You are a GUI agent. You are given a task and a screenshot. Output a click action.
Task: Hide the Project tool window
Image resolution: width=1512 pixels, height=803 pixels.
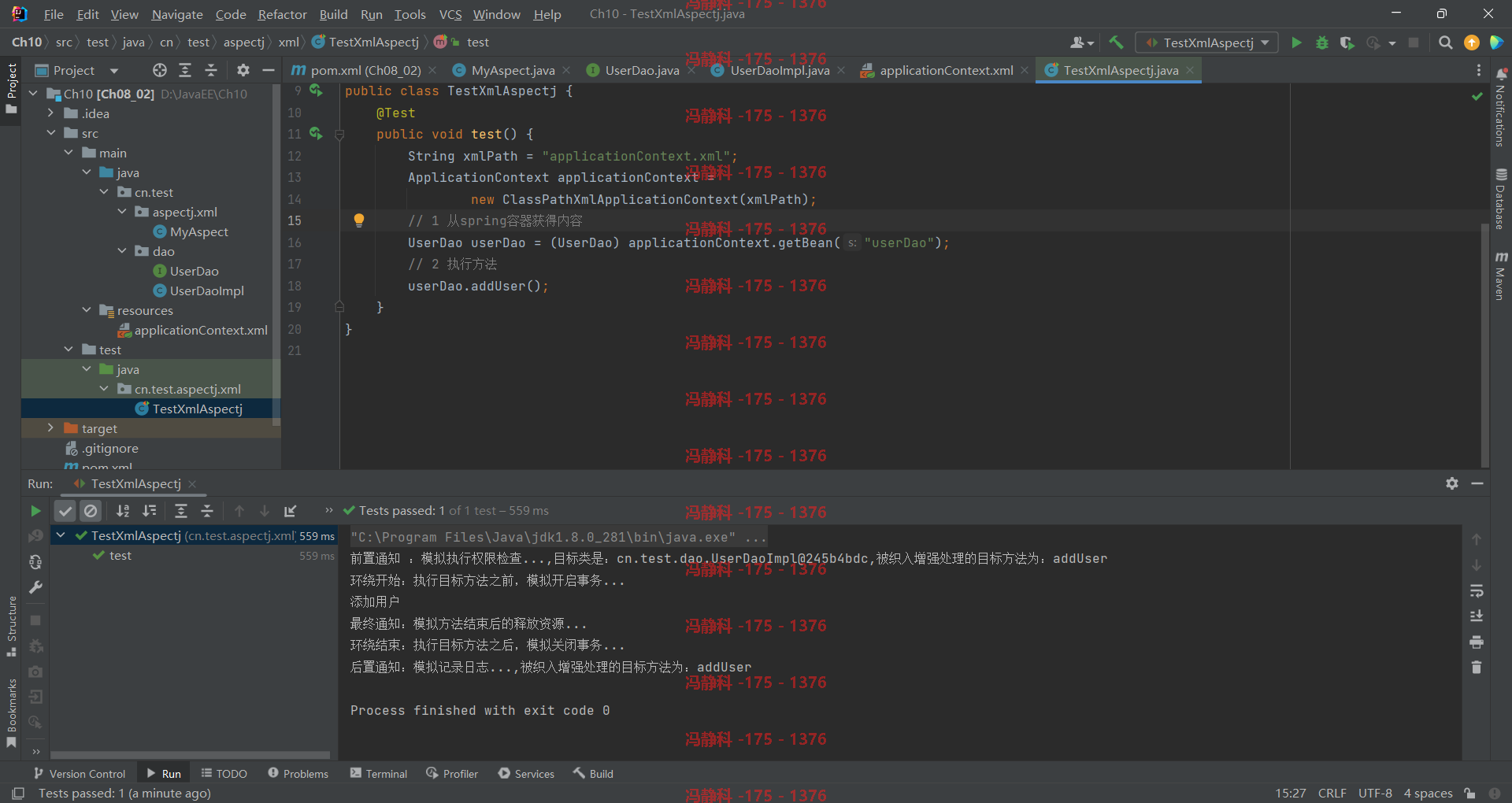click(268, 70)
